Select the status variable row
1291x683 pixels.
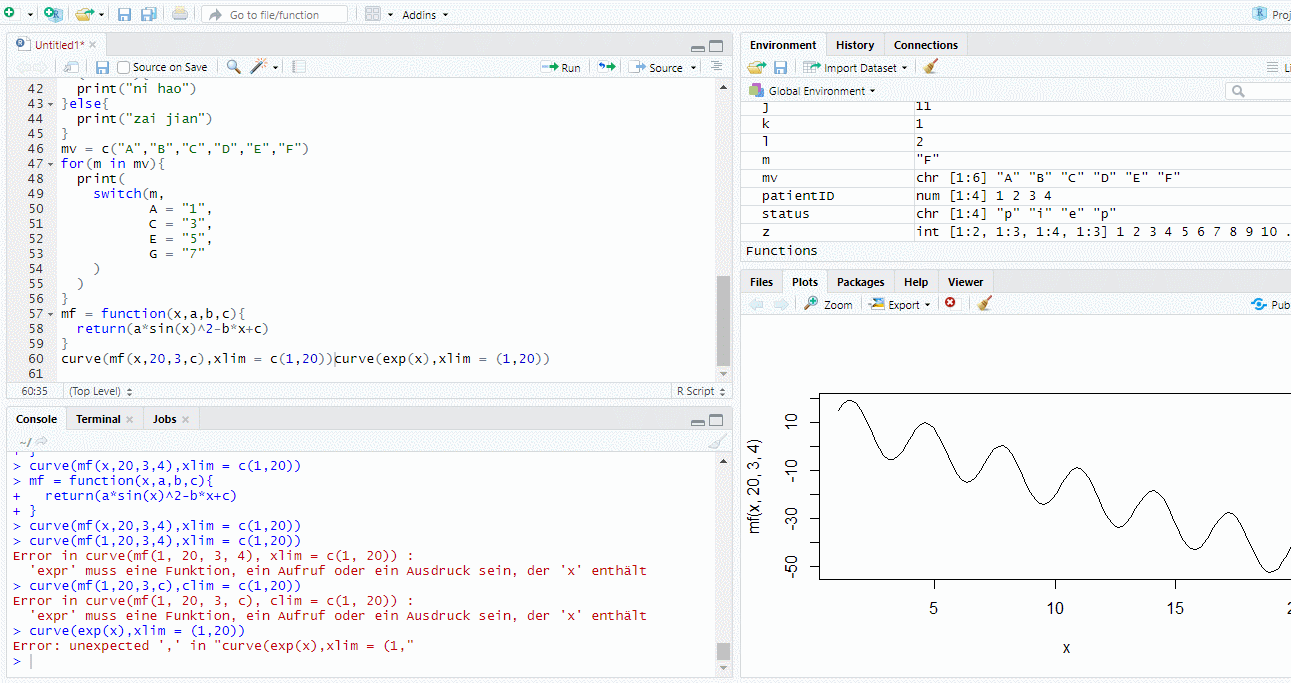point(1016,213)
